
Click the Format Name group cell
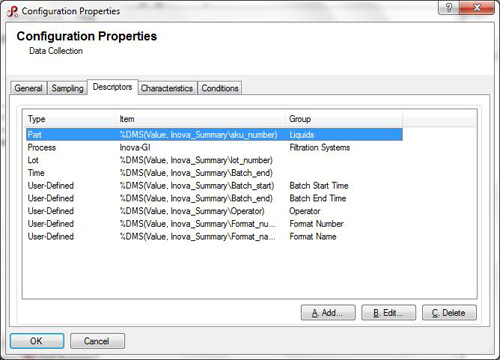pos(313,236)
